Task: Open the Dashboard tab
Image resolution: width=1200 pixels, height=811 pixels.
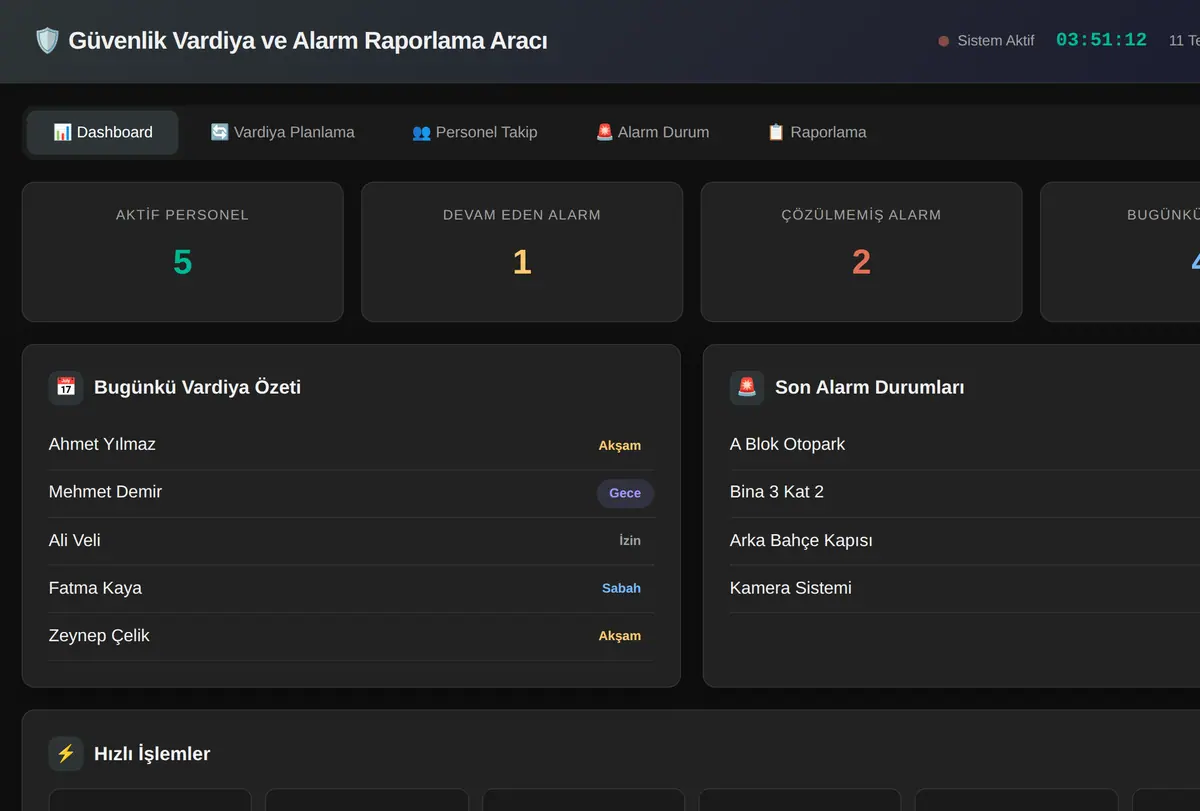Action: [x=103, y=132]
